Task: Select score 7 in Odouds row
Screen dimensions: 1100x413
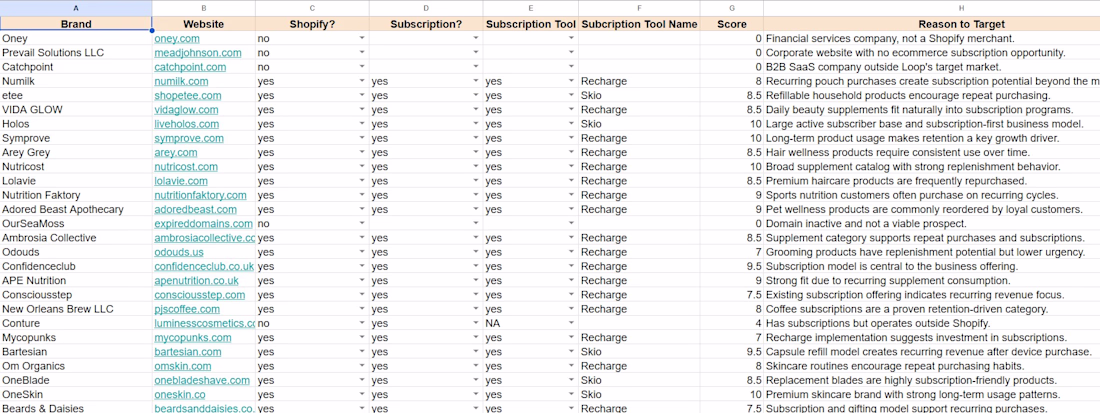Action: pyautogui.click(x=732, y=252)
